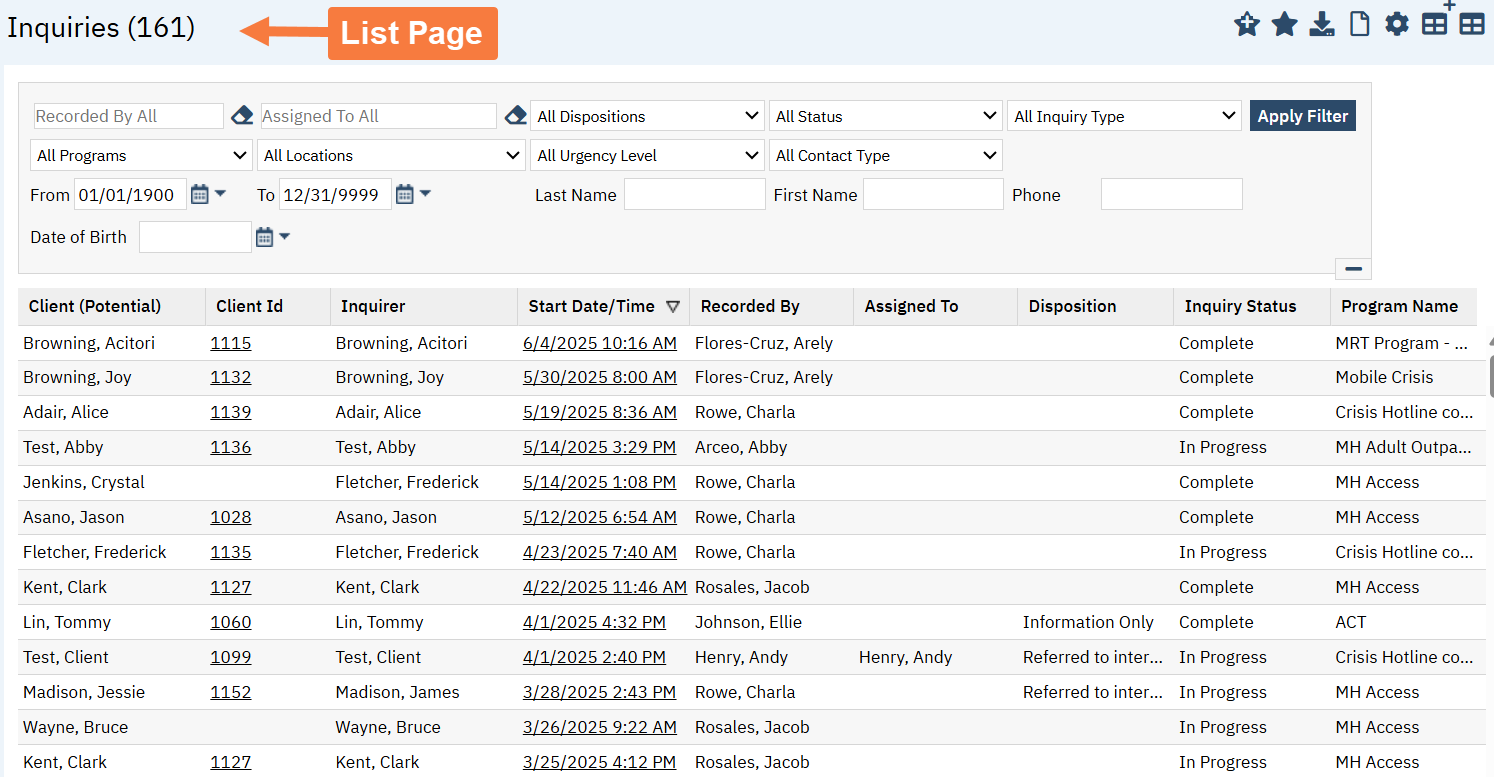This screenshot has width=1494, height=777.
Task: Open client 1115 Browning, Acitori
Action: click(x=231, y=342)
